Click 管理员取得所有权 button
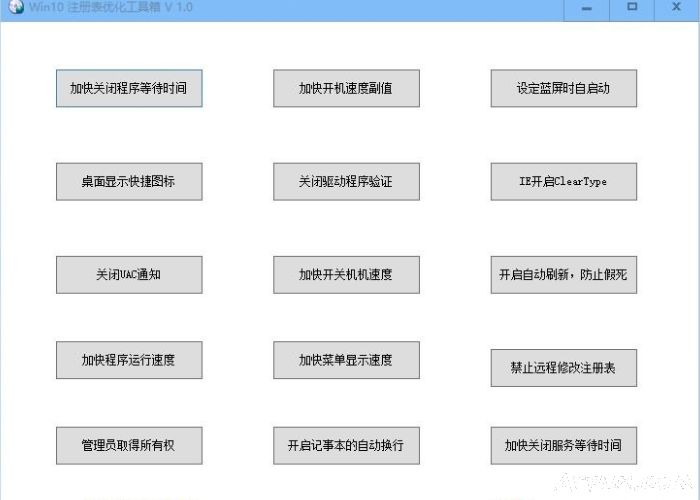Screen dimensions: 700x500 (129, 446)
